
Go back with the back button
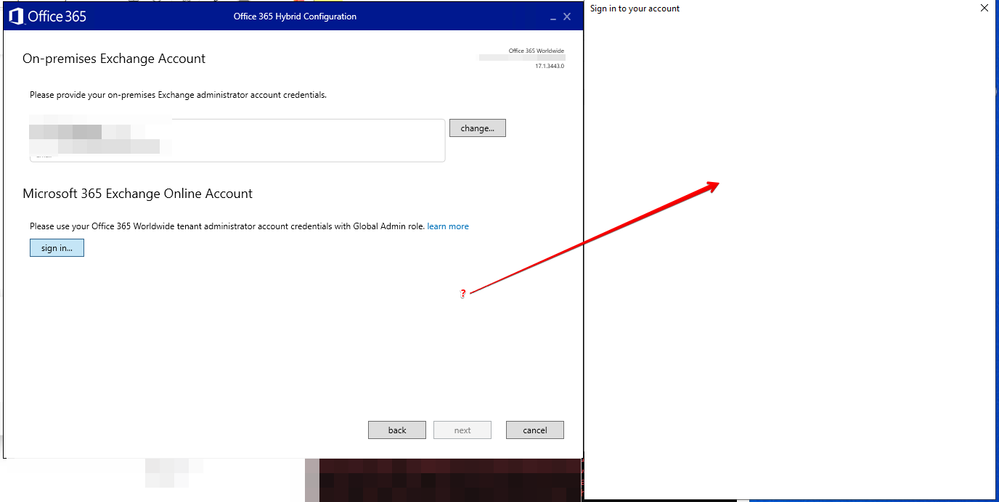[x=397, y=430]
